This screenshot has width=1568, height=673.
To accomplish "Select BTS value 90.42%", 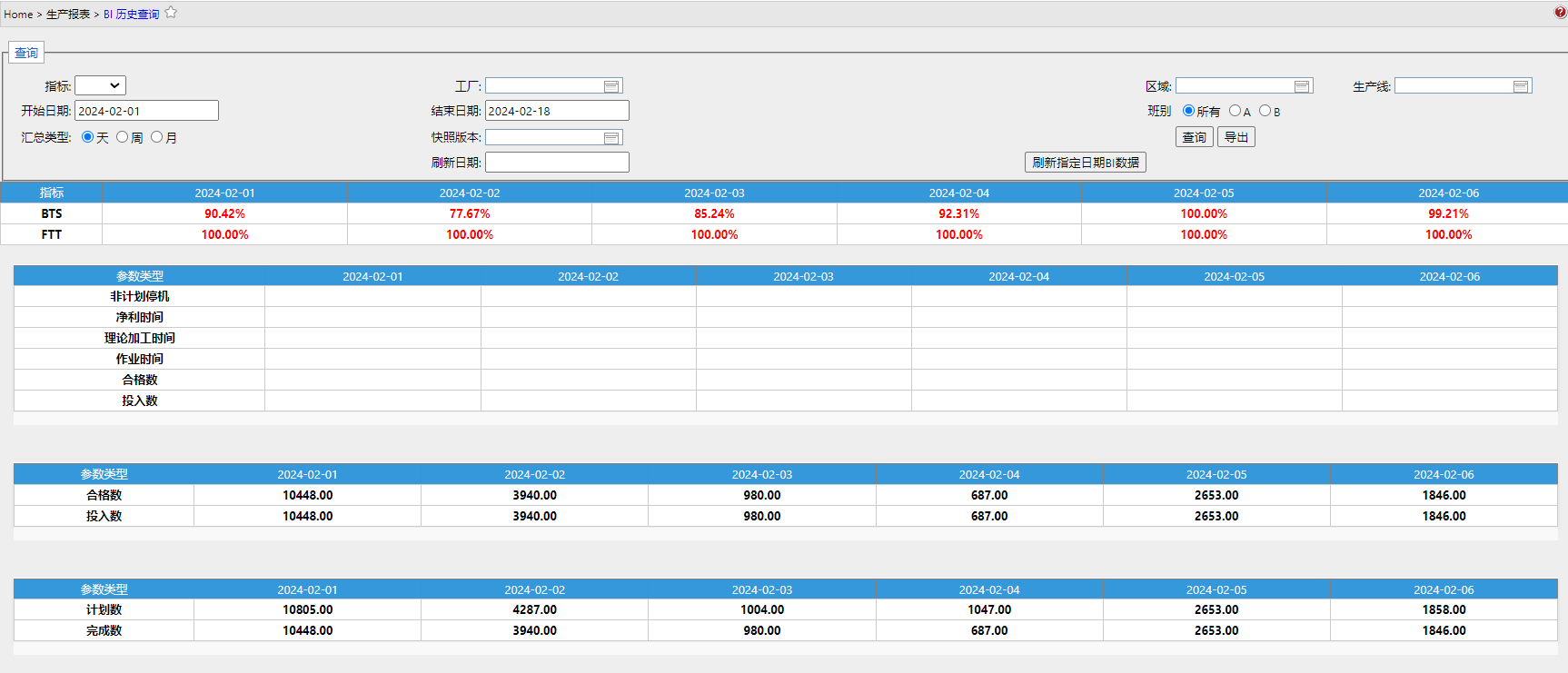I will (224, 214).
